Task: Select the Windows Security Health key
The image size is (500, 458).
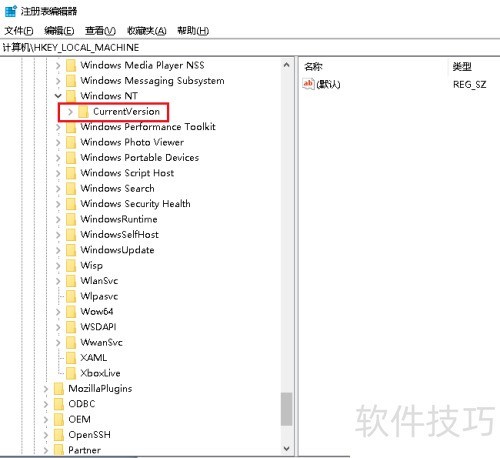Action: 135,204
